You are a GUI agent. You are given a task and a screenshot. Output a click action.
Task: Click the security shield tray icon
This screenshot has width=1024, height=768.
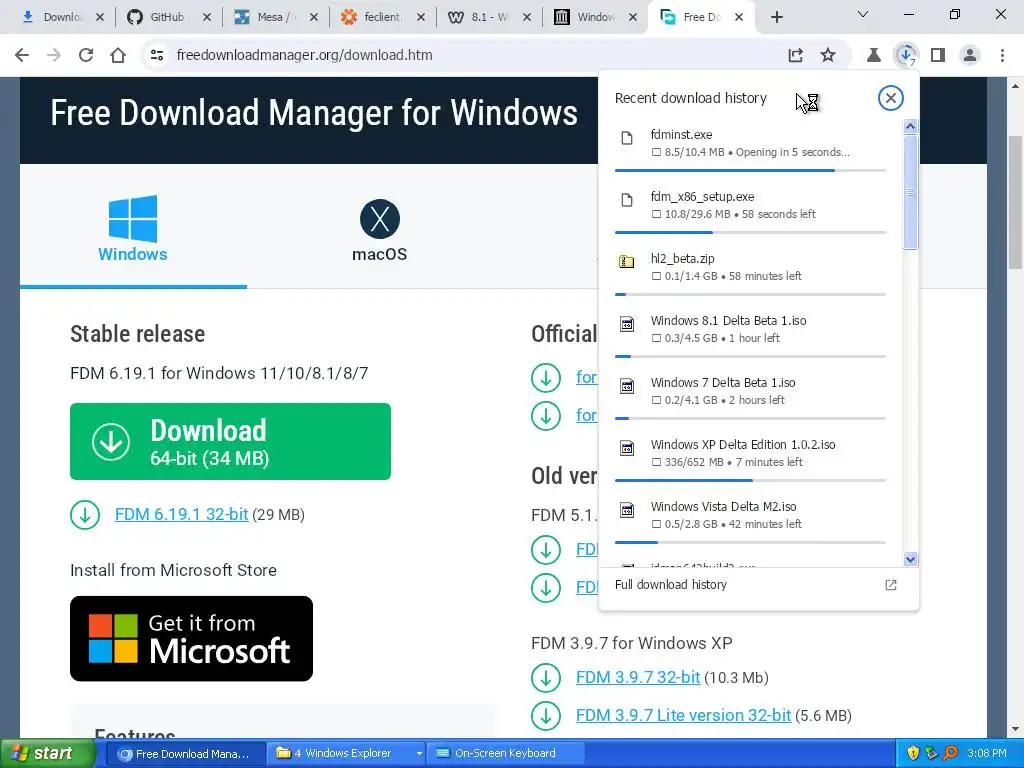[913, 754]
